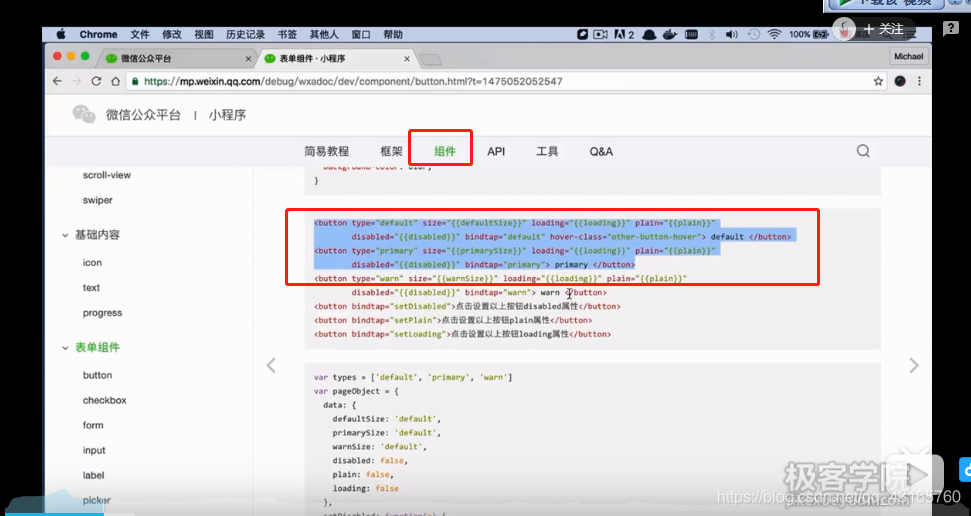Select the 表单组件 · 小程序 tab
Screen dimensions: 971x516
coord(335,58)
